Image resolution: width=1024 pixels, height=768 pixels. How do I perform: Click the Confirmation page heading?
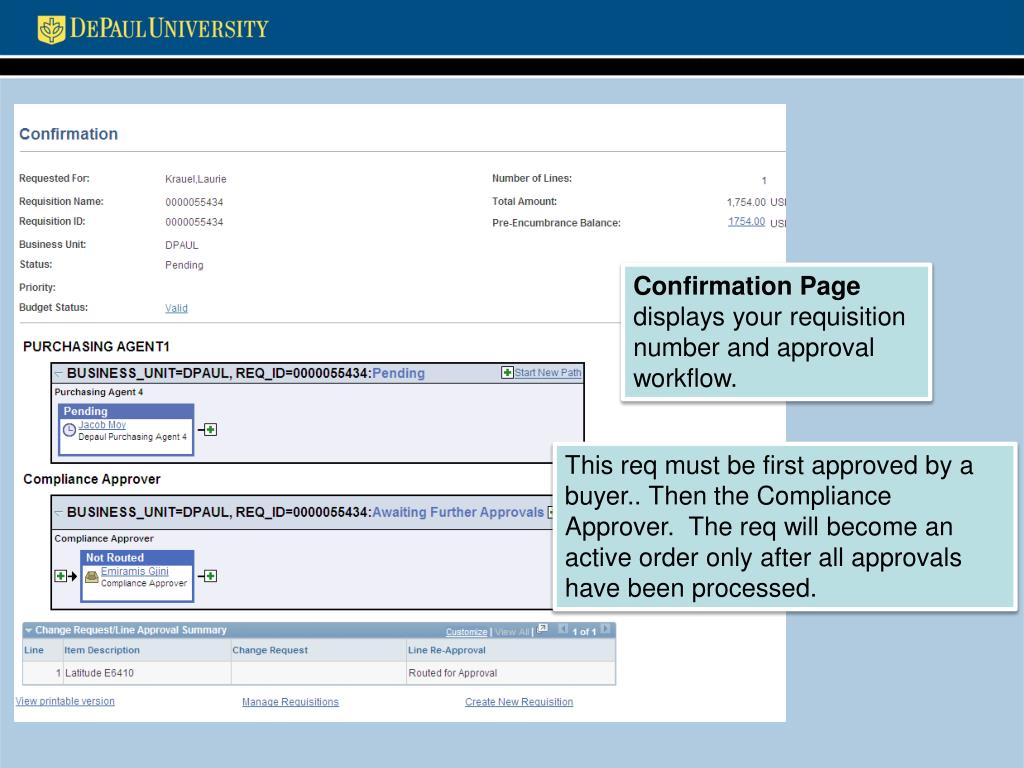coord(69,134)
